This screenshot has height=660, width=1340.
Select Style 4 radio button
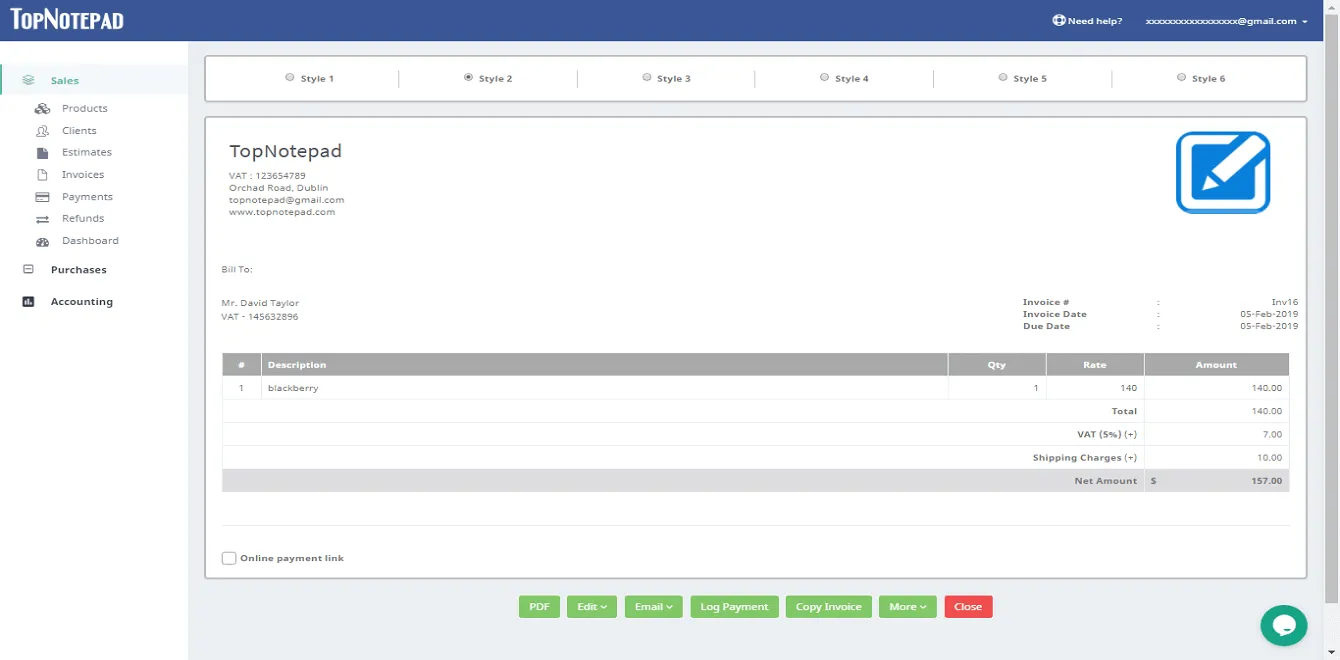(x=824, y=77)
